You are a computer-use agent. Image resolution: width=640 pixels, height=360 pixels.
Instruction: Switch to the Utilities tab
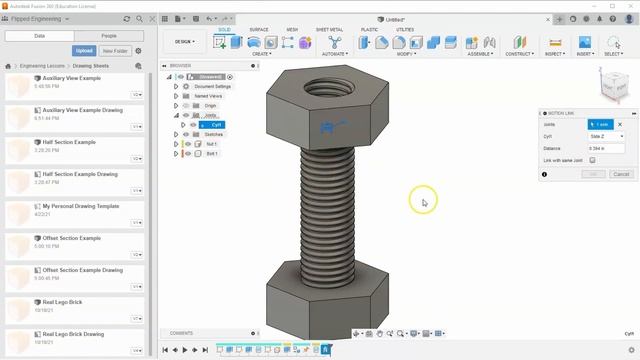405,29
